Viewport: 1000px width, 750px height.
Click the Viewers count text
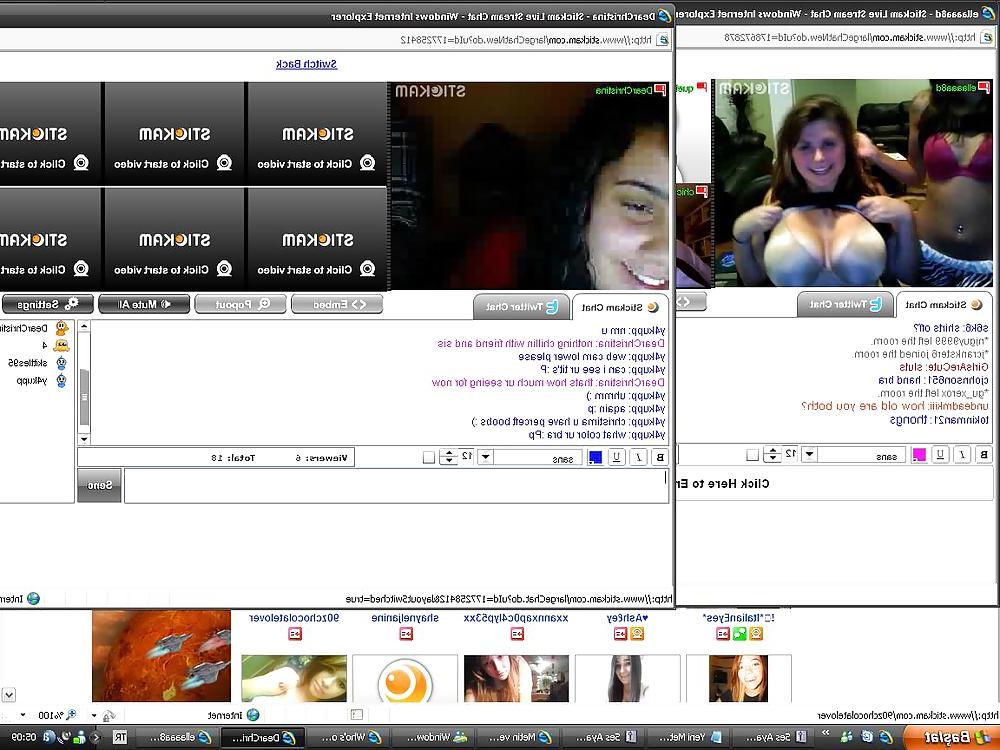(321, 457)
